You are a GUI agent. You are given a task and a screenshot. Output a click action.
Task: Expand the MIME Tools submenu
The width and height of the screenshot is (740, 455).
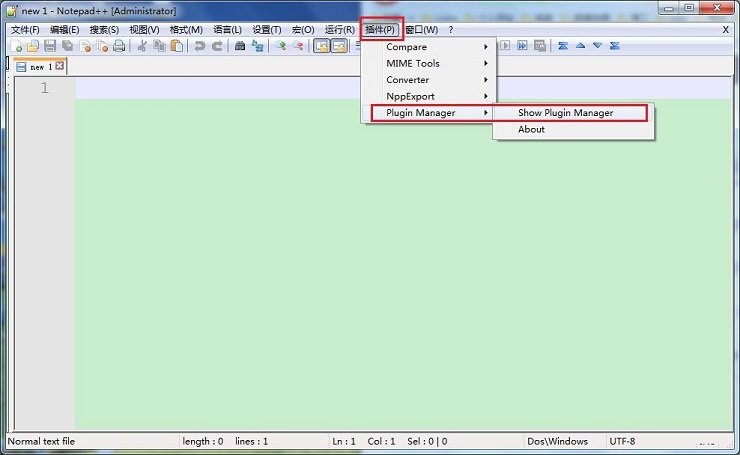coord(429,63)
